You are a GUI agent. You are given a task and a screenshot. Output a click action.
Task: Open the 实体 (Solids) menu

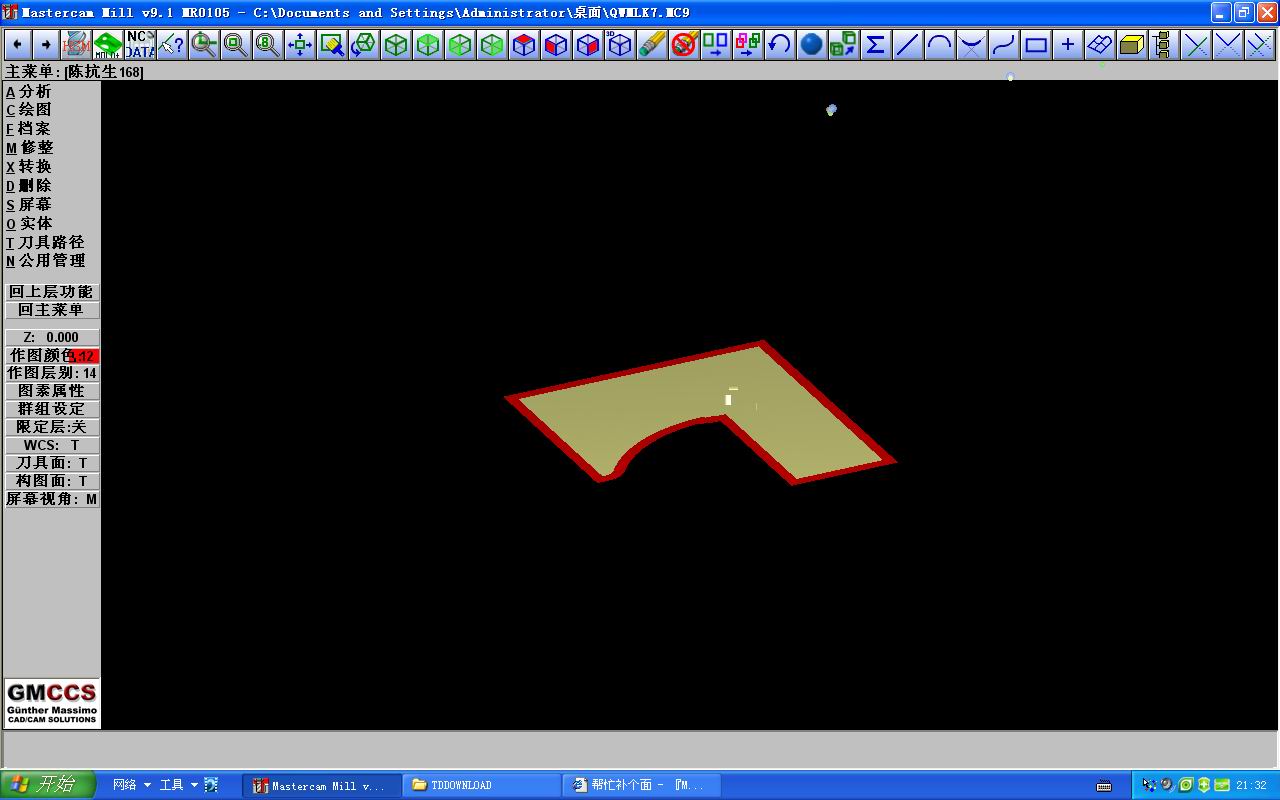tap(28, 224)
